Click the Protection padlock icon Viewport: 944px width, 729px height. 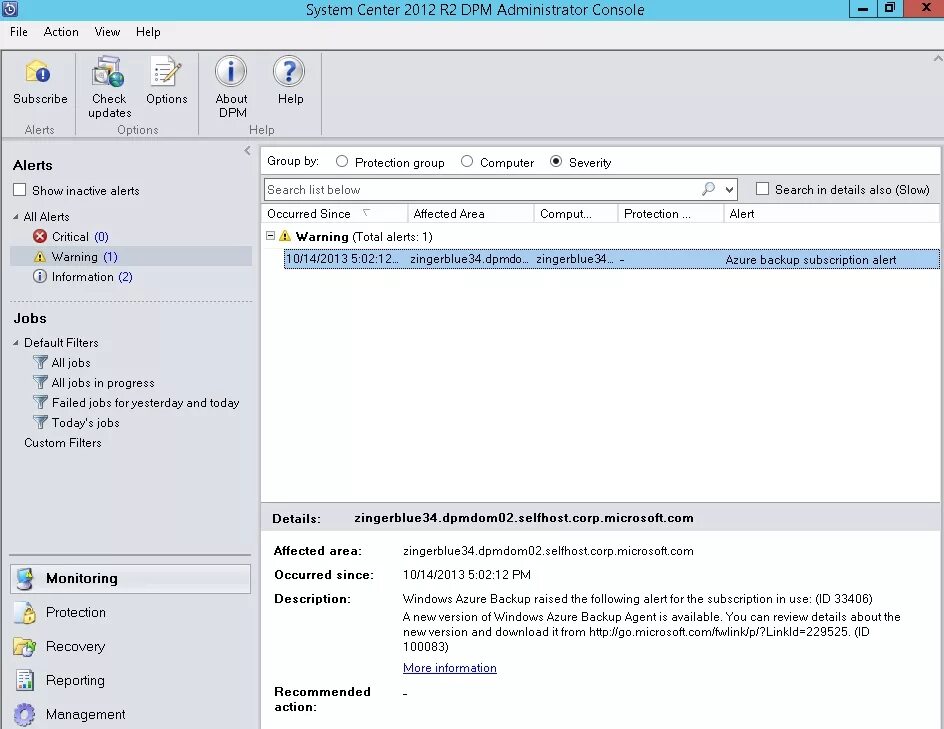(x=25, y=612)
